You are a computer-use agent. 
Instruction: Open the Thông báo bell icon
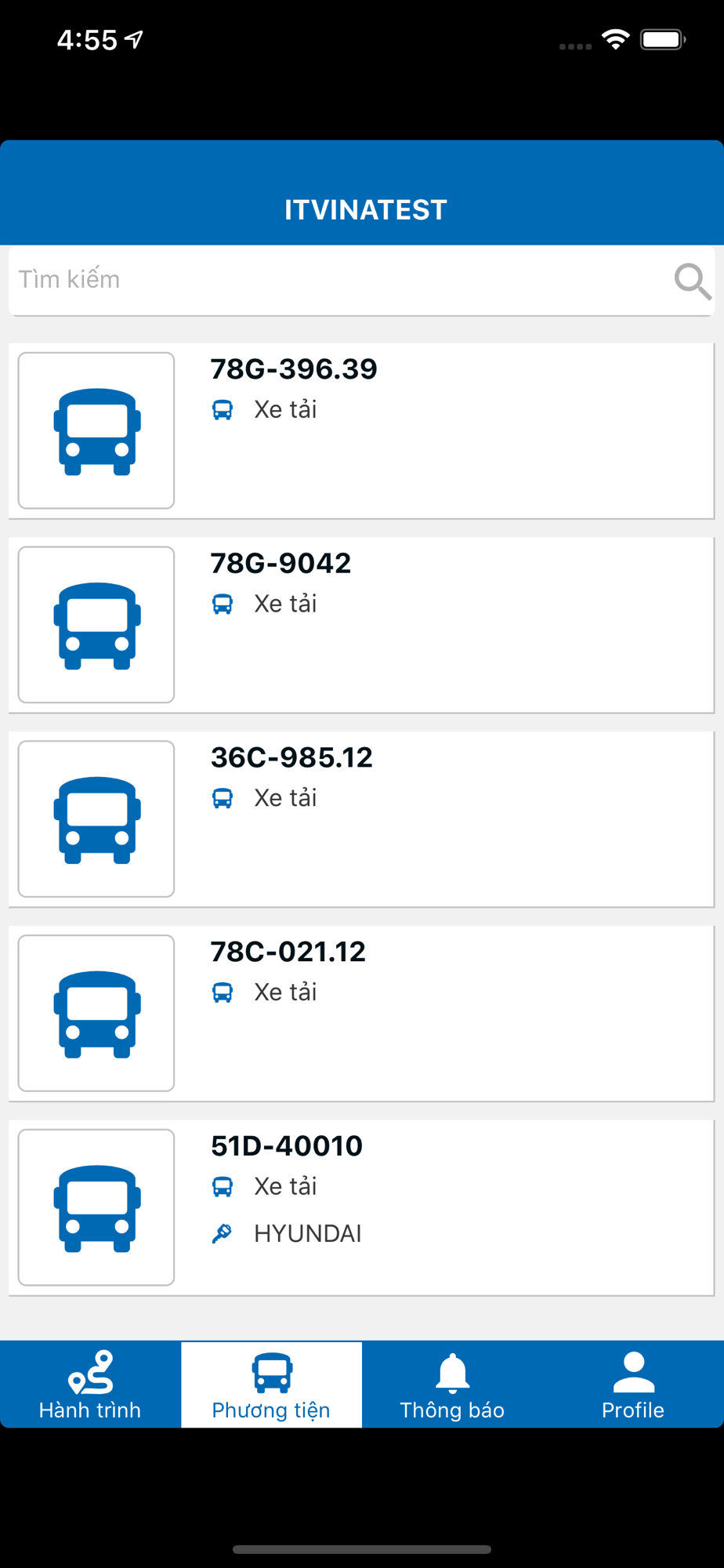pos(452,1373)
